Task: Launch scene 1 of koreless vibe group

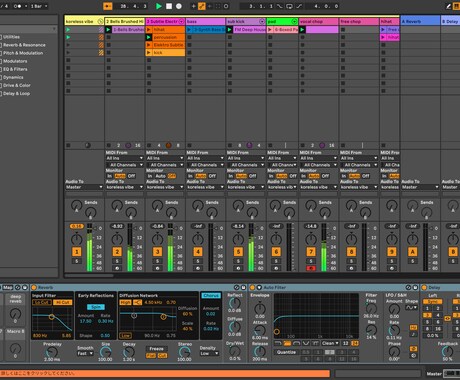Action: (x=68, y=30)
